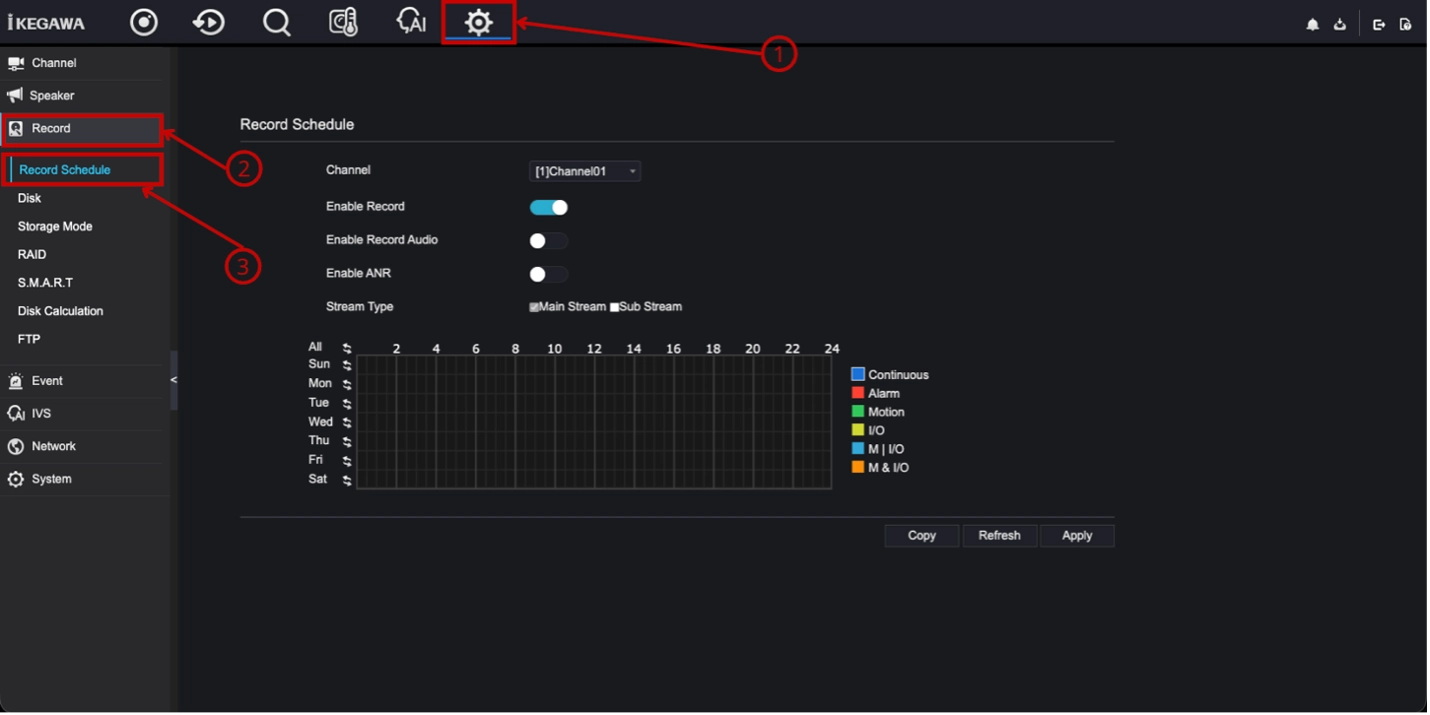Click the search magnifier icon
The width and height of the screenshot is (1430, 715).
[x=277, y=22]
